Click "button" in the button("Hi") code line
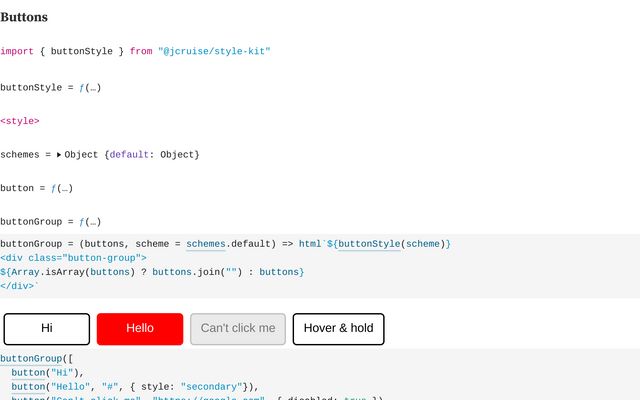This screenshot has width=640, height=400. tap(28, 372)
